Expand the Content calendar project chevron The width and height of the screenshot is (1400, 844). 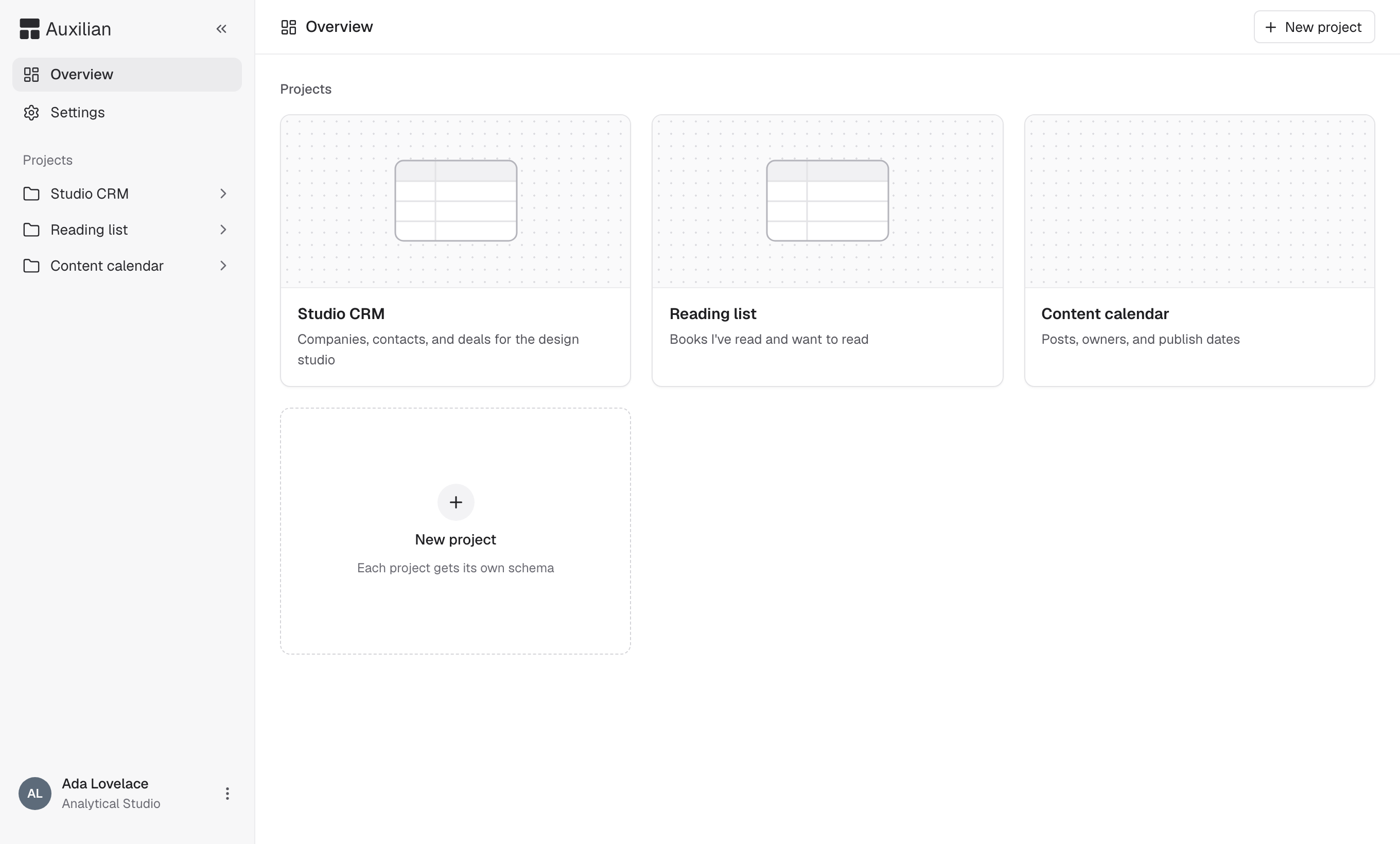pyautogui.click(x=223, y=266)
